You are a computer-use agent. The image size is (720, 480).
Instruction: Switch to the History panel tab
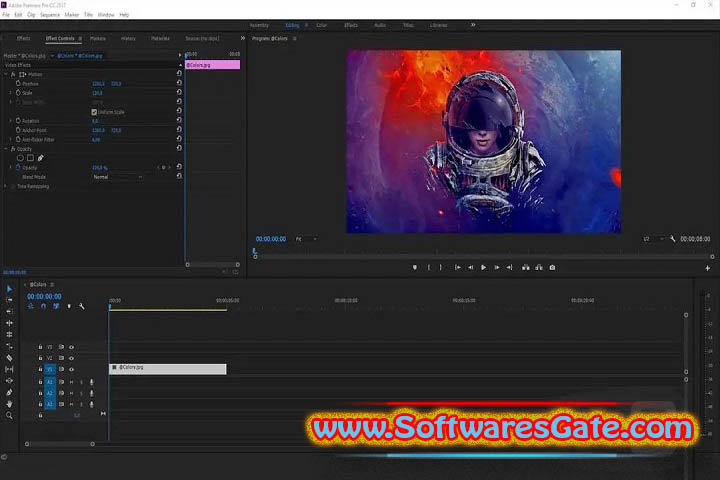(128, 38)
